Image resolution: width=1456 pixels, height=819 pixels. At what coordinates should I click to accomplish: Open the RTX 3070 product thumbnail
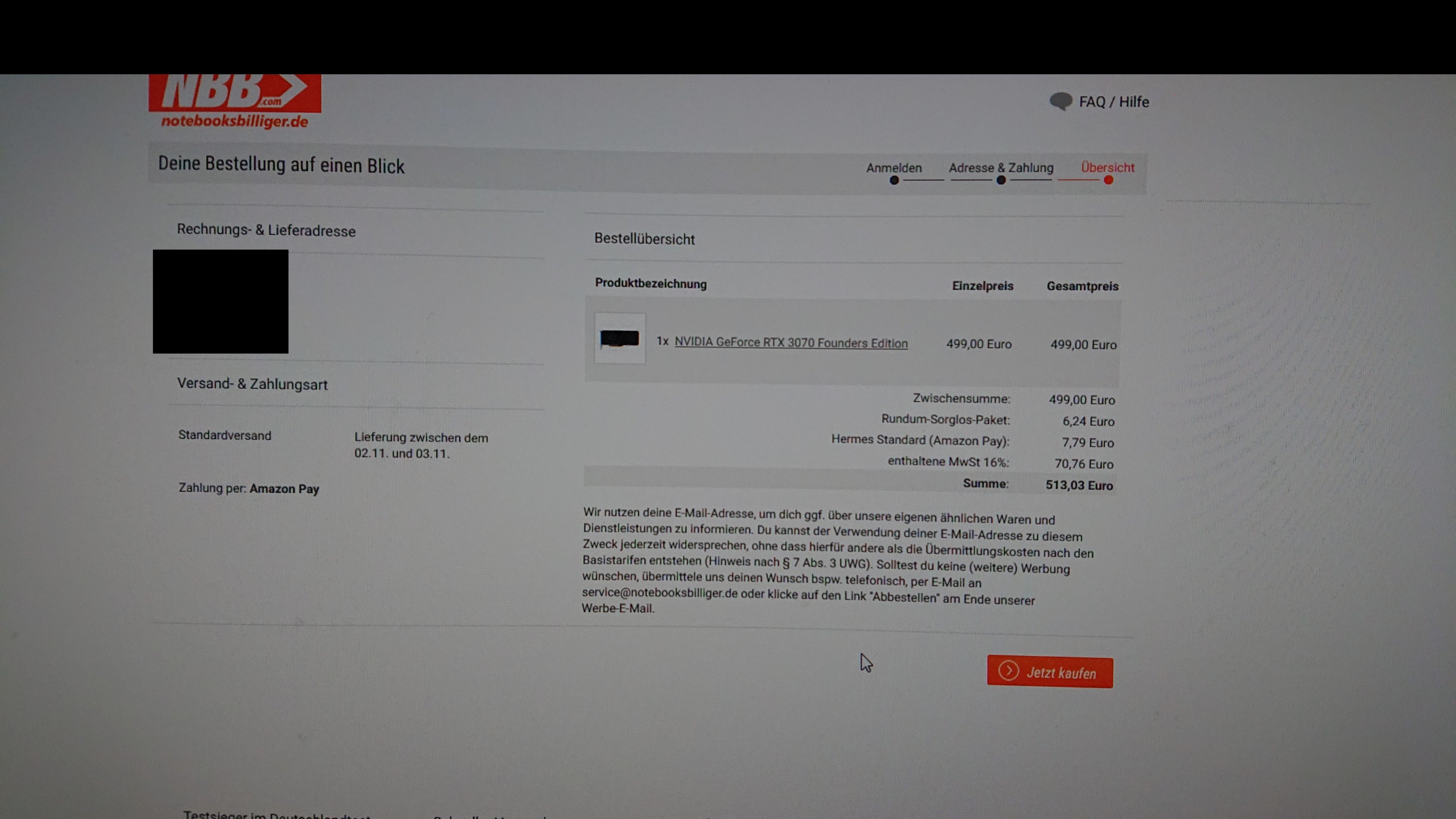(x=620, y=339)
